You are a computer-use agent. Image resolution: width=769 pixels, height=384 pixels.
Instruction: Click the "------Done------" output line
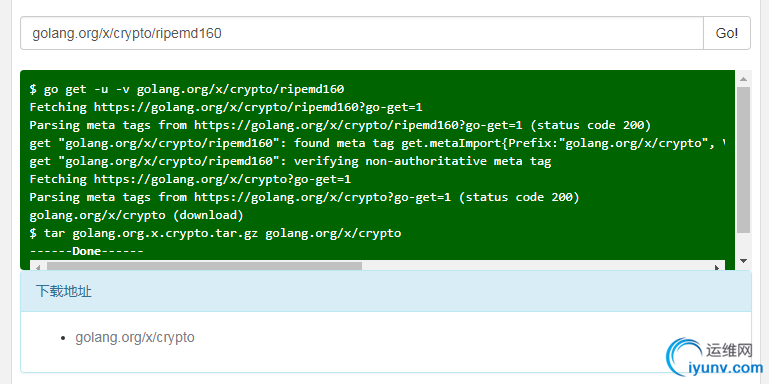tap(86, 251)
